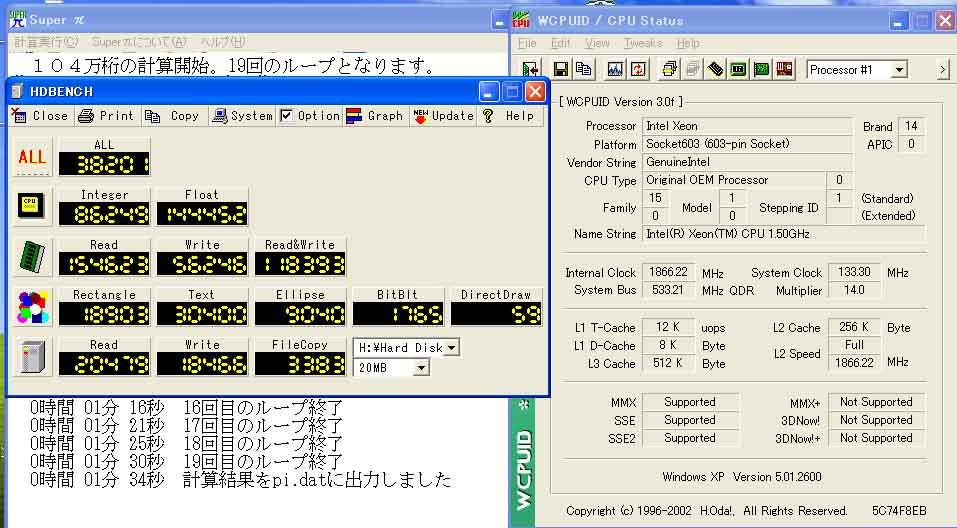957x528 pixels.
Task: Open the 計算実行(C) menu in Super π
Action: 46,42
